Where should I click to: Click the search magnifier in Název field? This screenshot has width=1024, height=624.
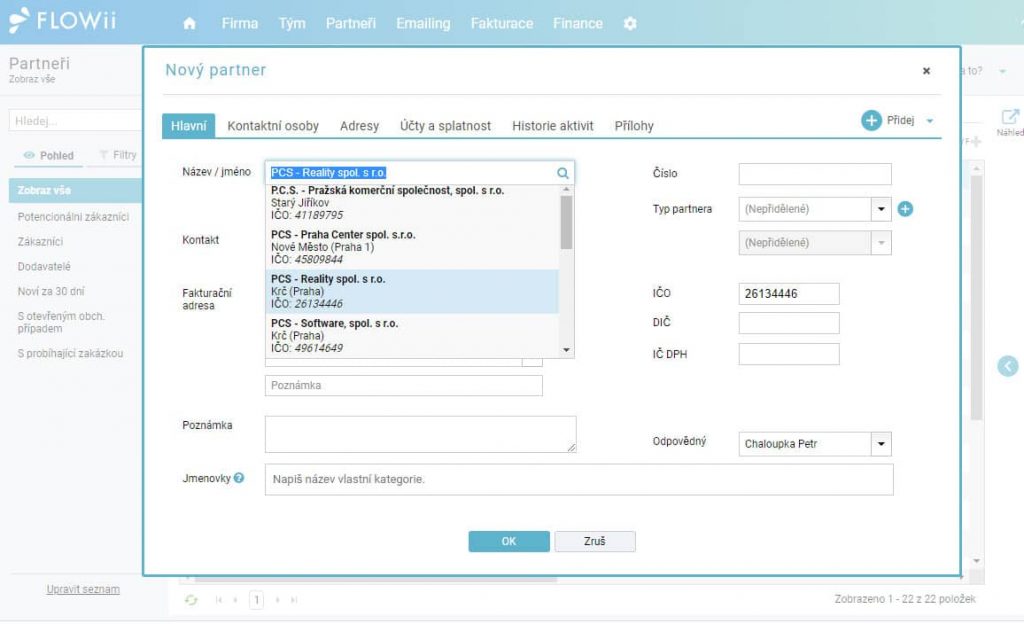tap(562, 173)
